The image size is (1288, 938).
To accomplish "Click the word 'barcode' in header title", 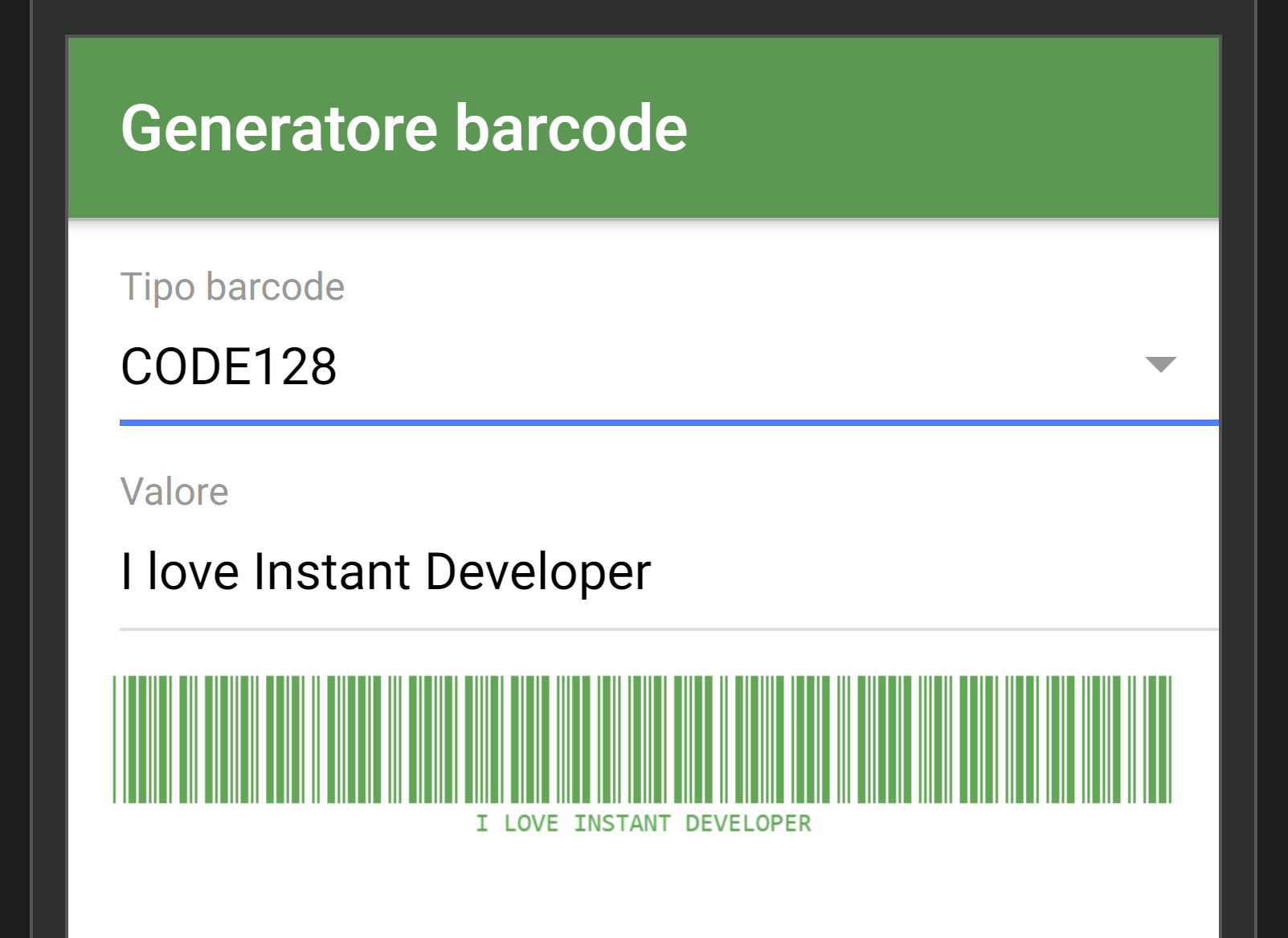I will click(x=570, y=129).
